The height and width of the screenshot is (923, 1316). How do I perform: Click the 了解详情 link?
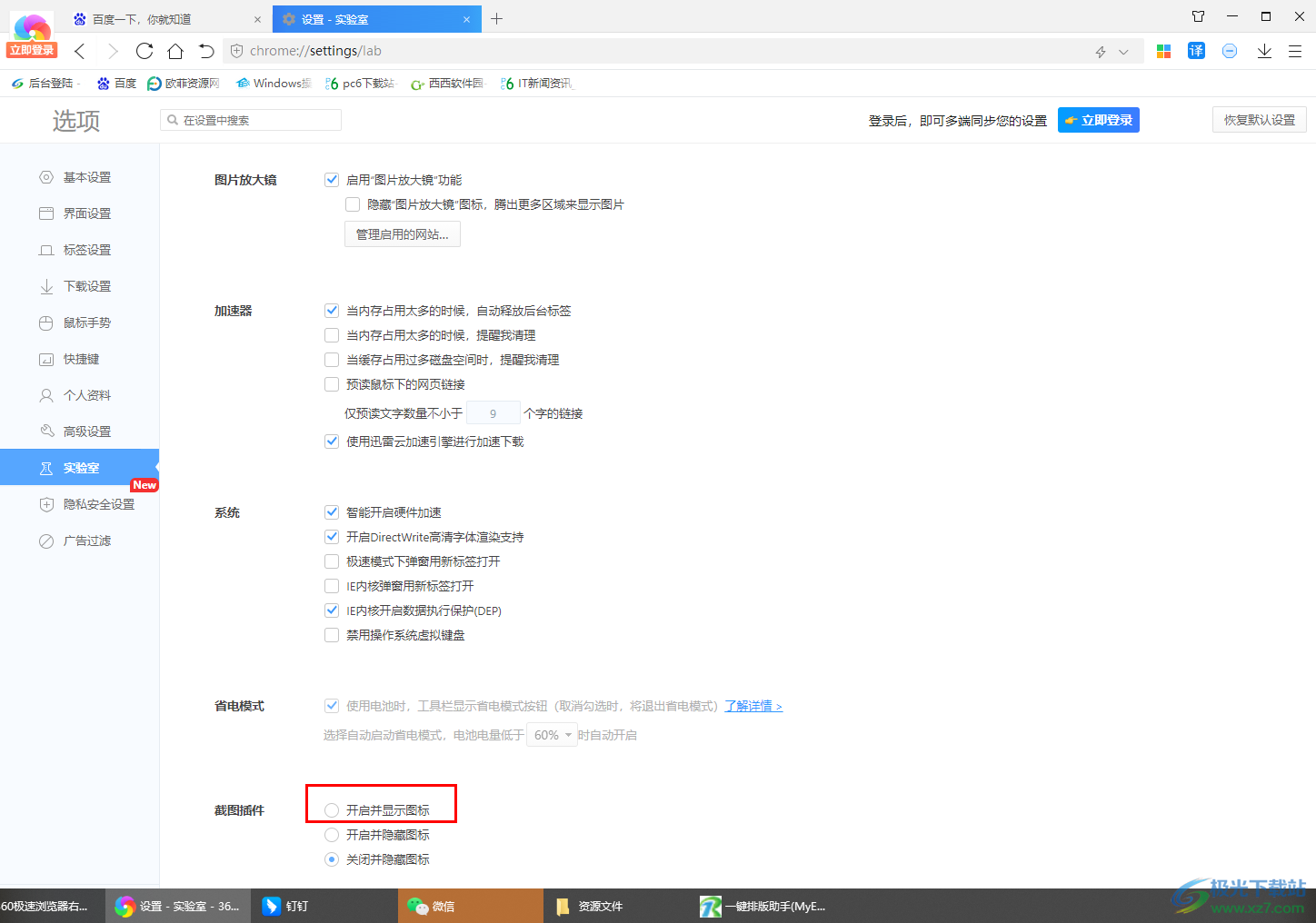click(753, 706)
